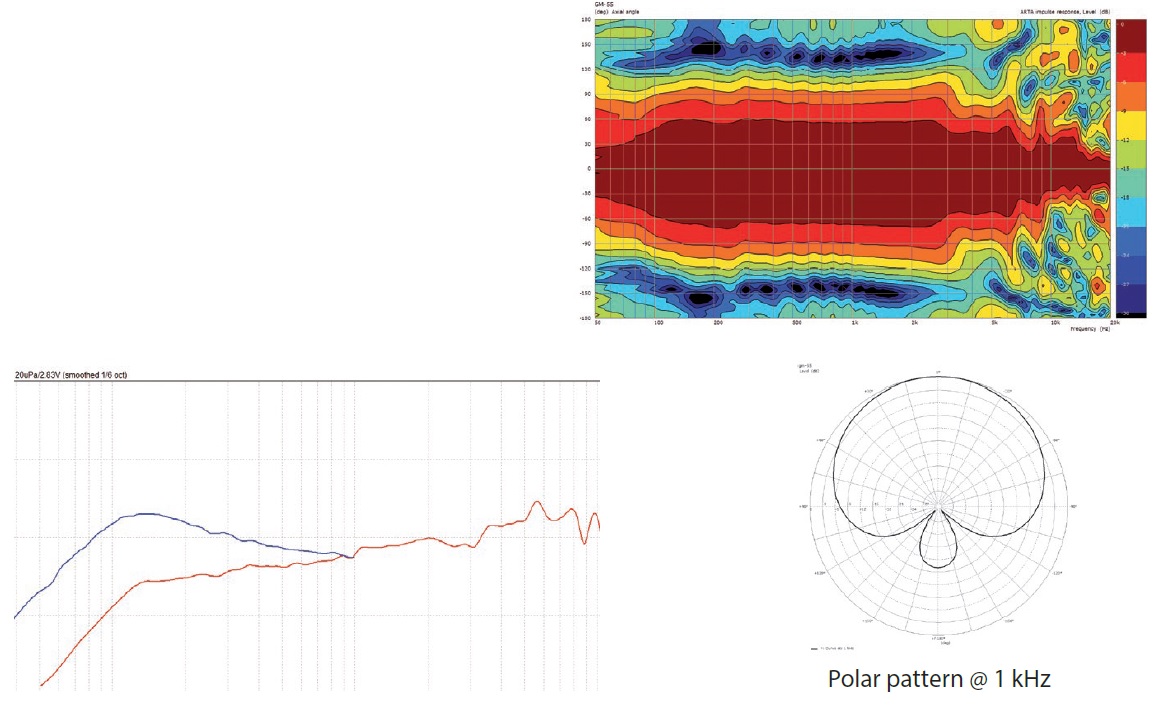
Task: Click the '20uPa/2.83V (smoothed 1/6 oct)' label
Action: point(70,375)
